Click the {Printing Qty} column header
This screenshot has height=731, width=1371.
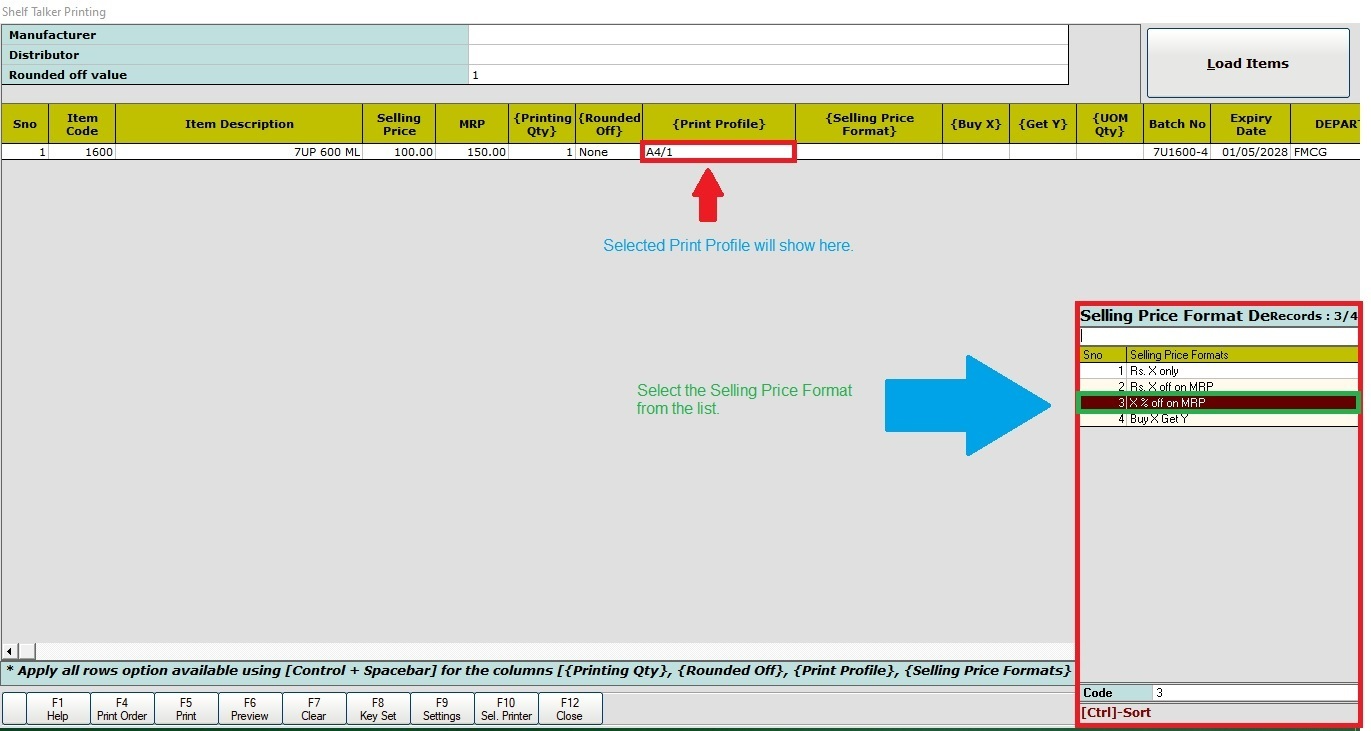542,124
